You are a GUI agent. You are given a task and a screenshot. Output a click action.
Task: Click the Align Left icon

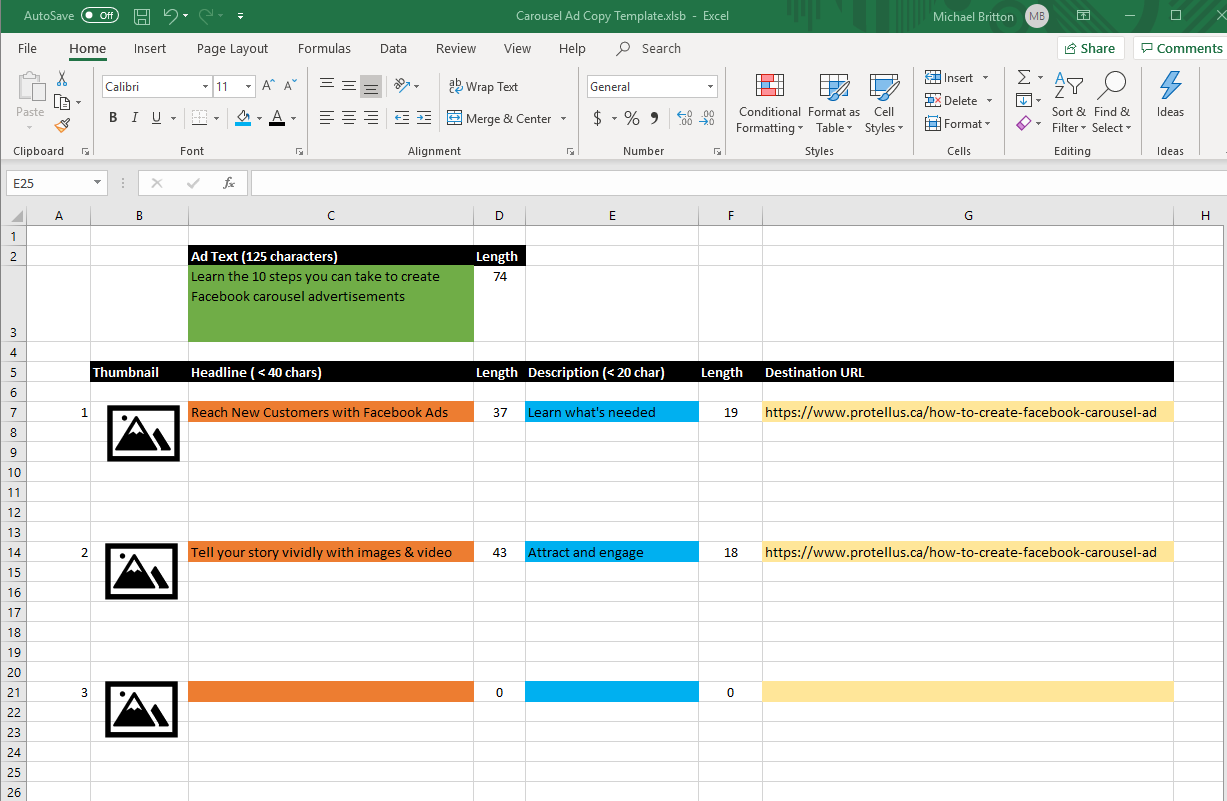coord(326,118)
